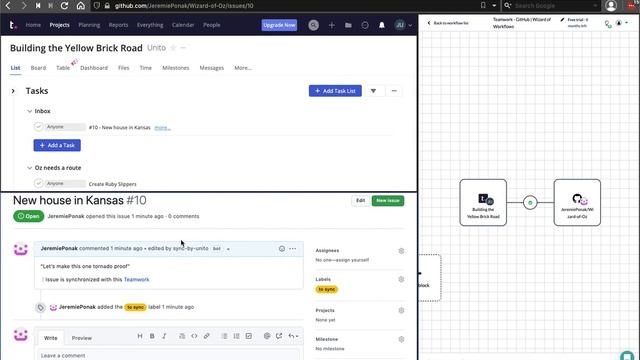
Task: Add a task list checkbox icon in editor
Action: click(249, 336)
